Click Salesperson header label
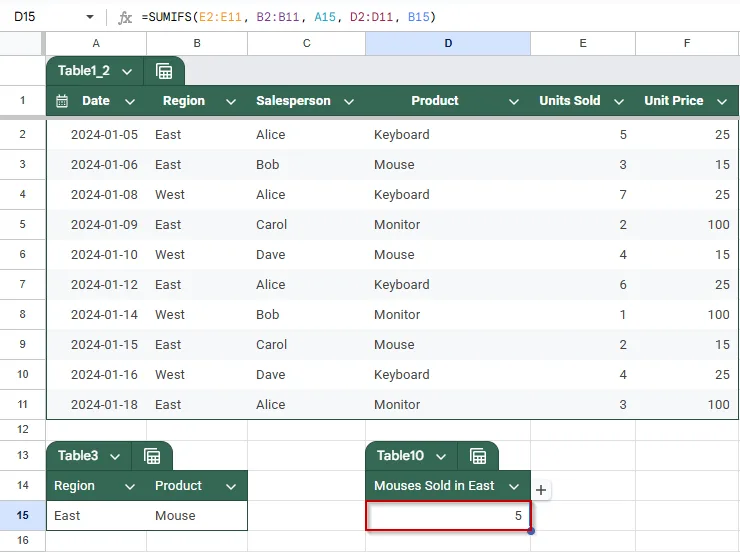The height and width of the screenshot is (552, 740). click(293, 101)
